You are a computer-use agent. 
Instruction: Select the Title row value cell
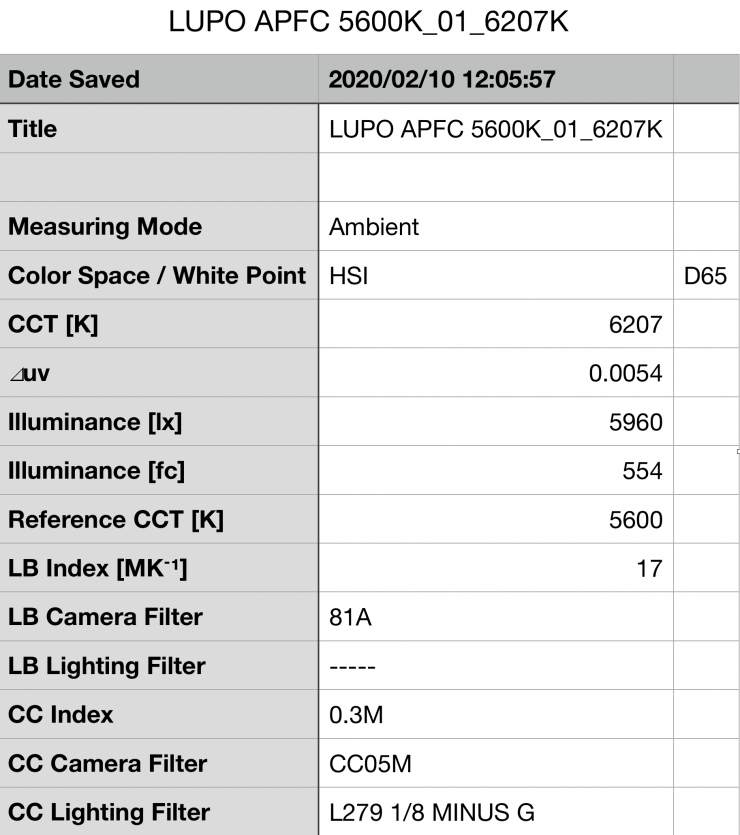[x=495, y=129]
